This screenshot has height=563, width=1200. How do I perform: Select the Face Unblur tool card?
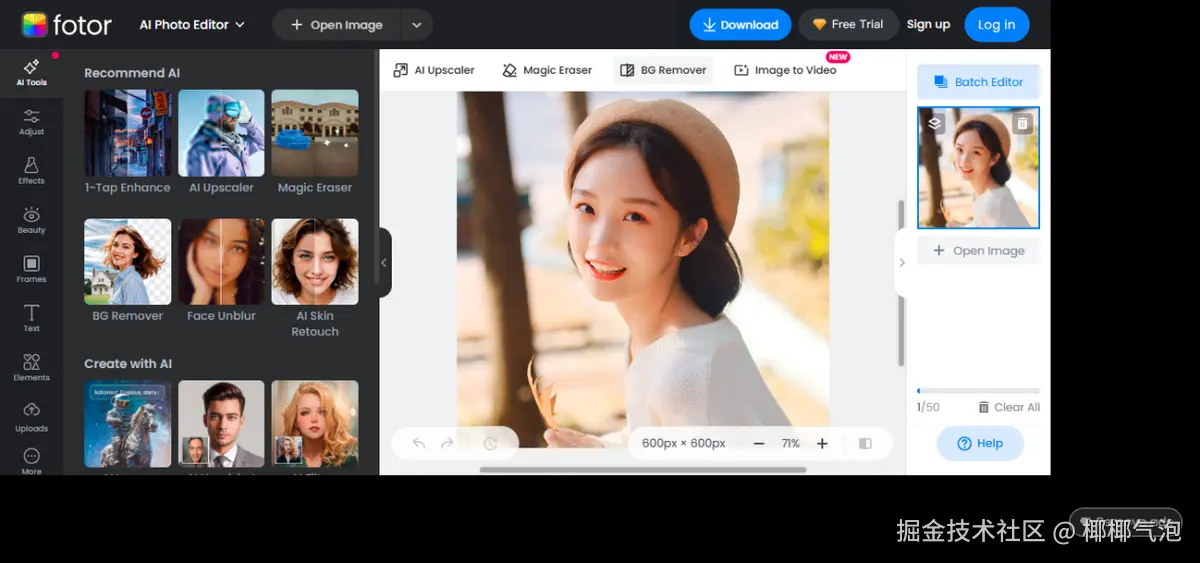[x=221, y=262]
